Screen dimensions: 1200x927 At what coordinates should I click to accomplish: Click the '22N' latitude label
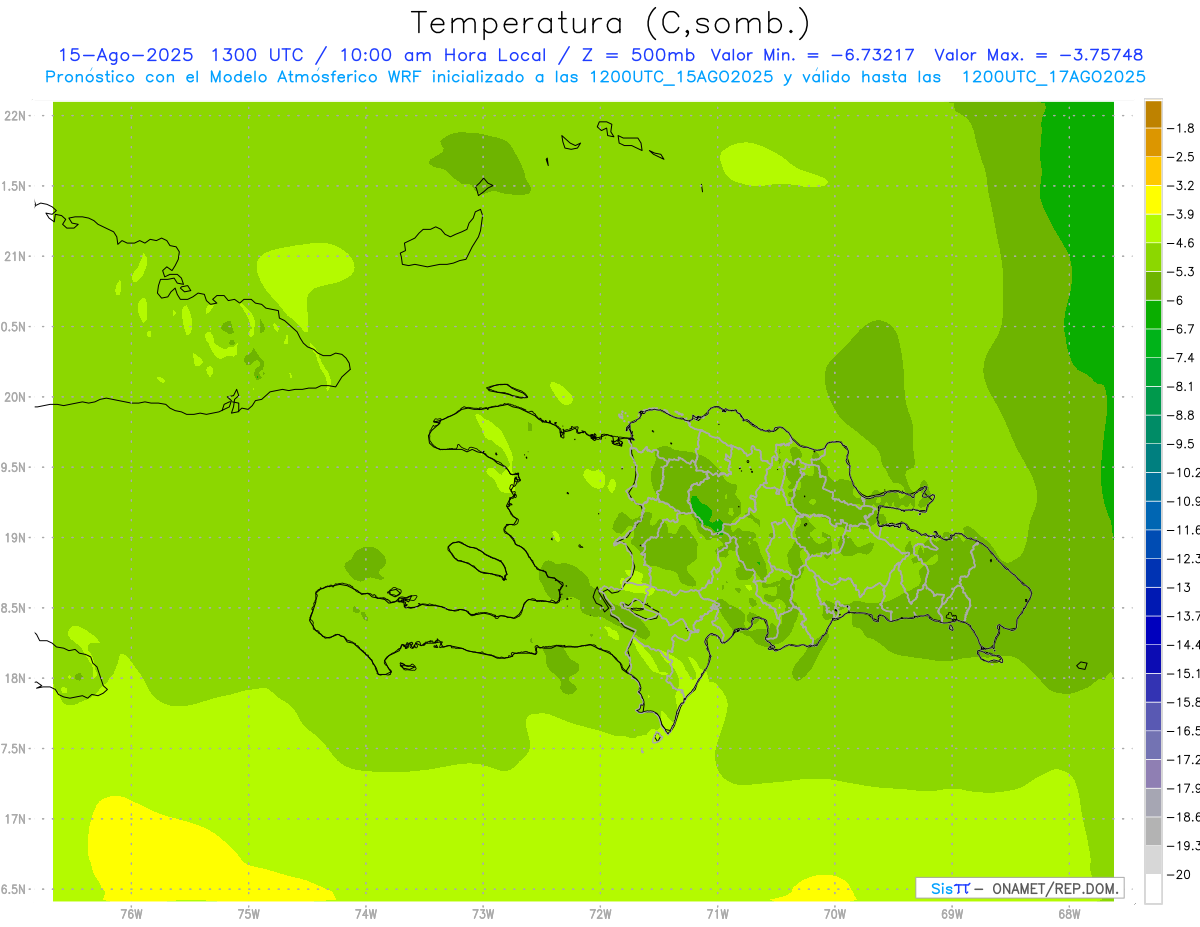(x=15, y=116)
